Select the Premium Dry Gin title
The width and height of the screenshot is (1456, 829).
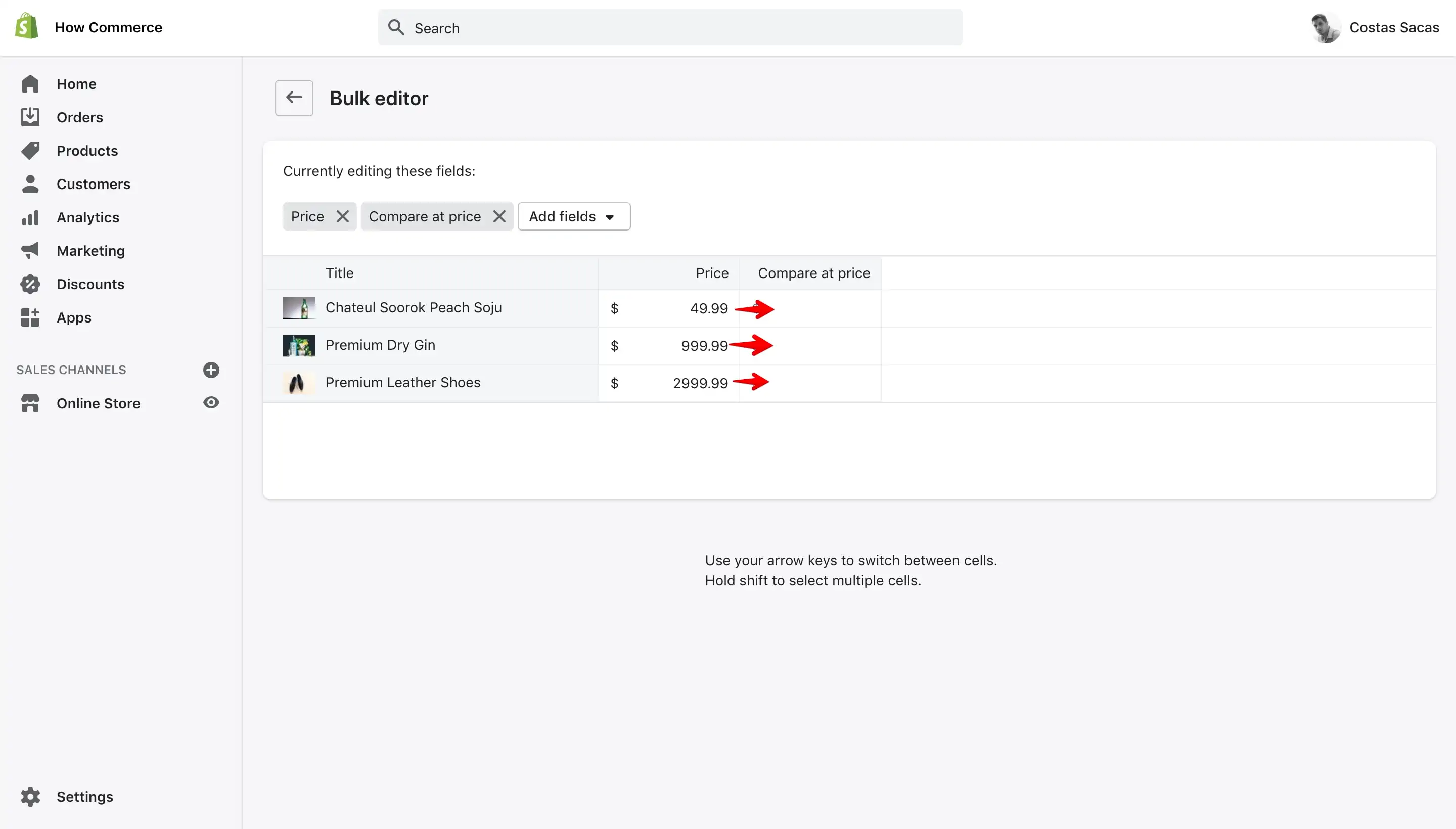pos(380,345)
